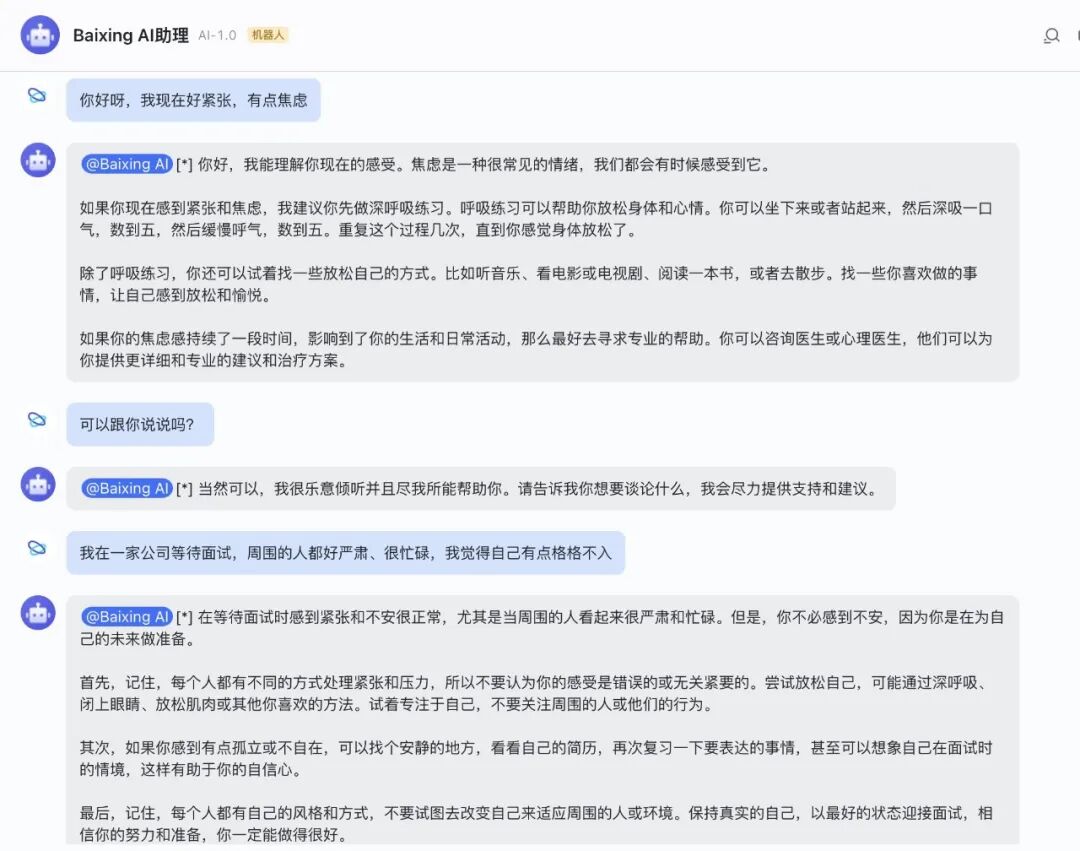1080x851 pixels.
Task: Click the user avatar beside the interview anxiety message
Action: point(37,546)
